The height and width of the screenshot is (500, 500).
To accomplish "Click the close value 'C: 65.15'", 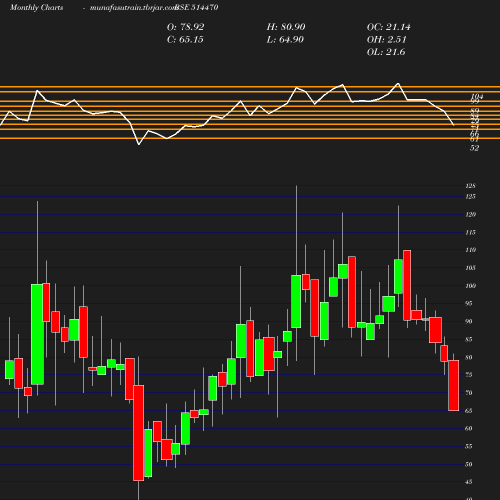I will (x=185, y=40).
